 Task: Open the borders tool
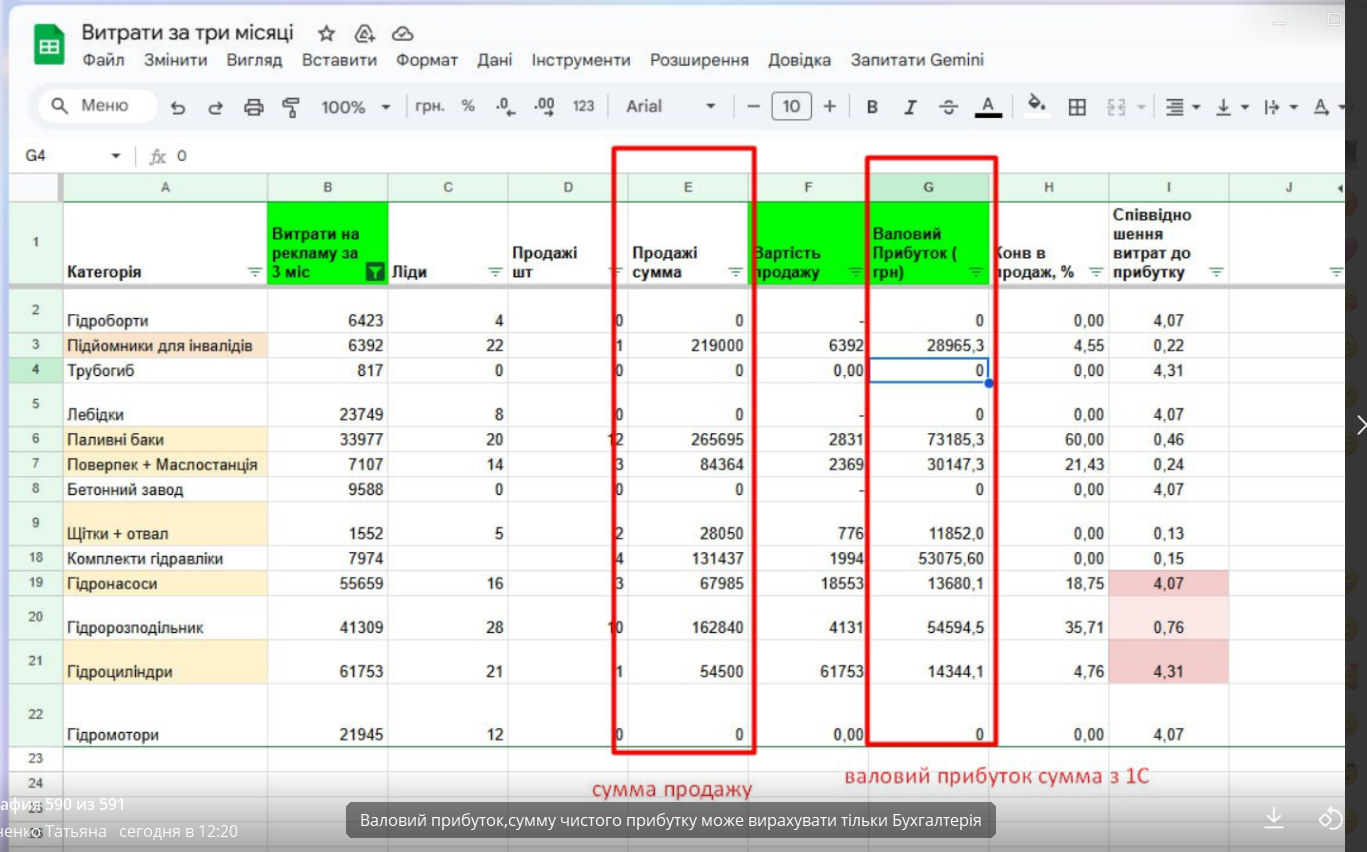(x=1077, y=107)
